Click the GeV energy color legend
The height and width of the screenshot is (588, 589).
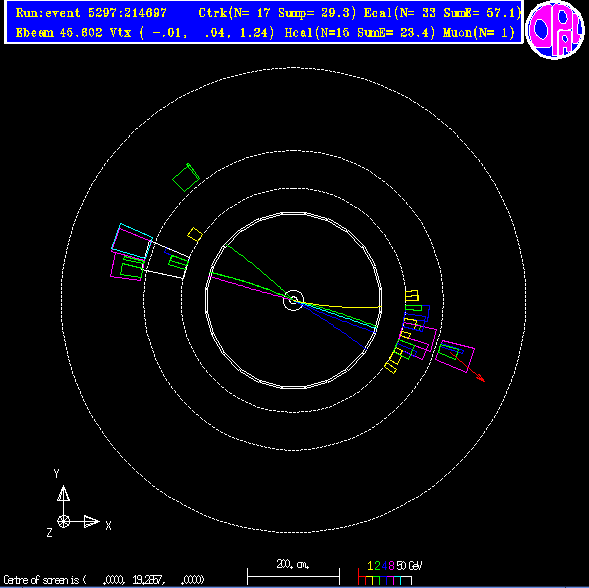390,573
